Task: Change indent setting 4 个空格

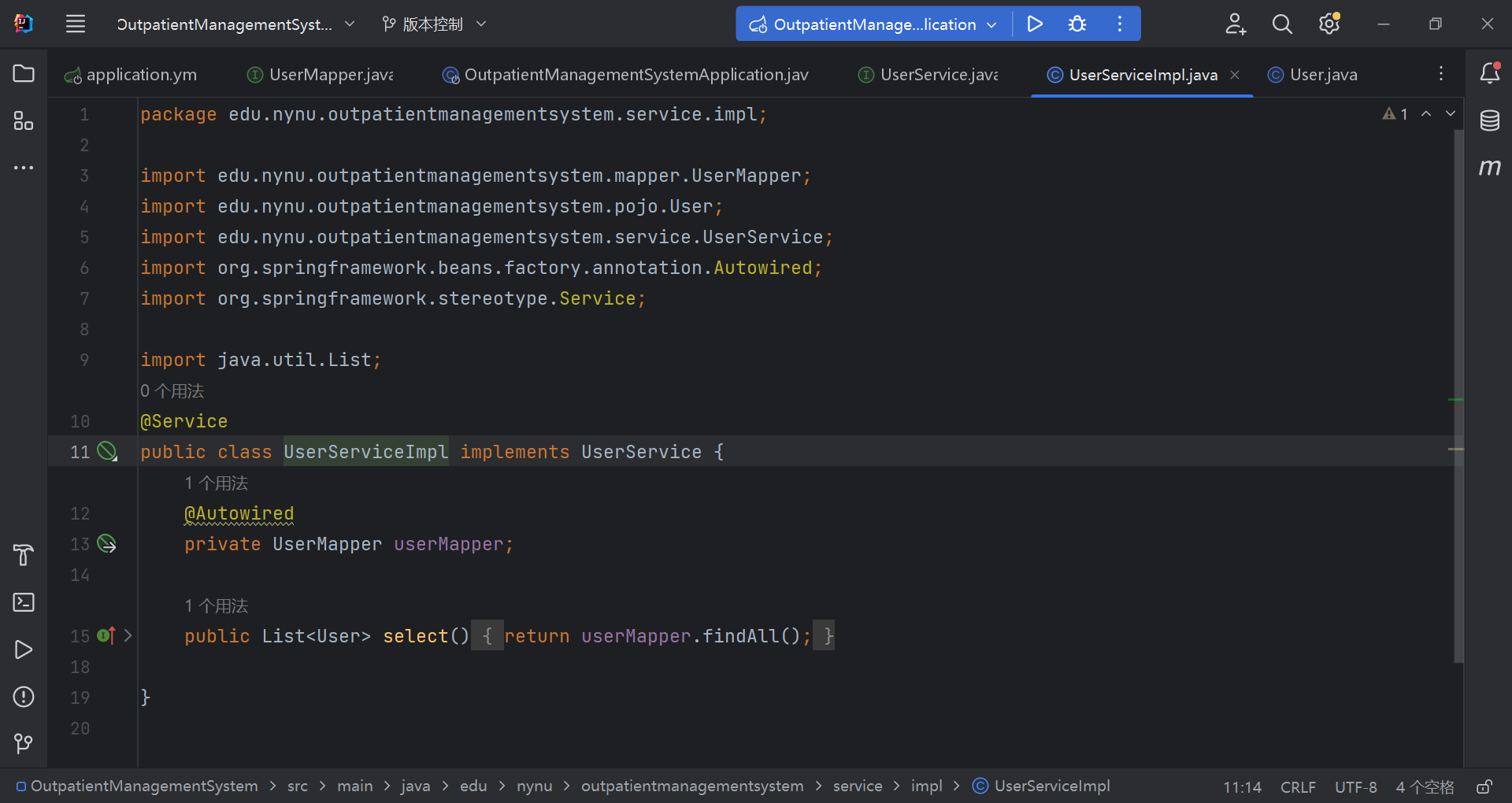Action: tap(1425, 787)
